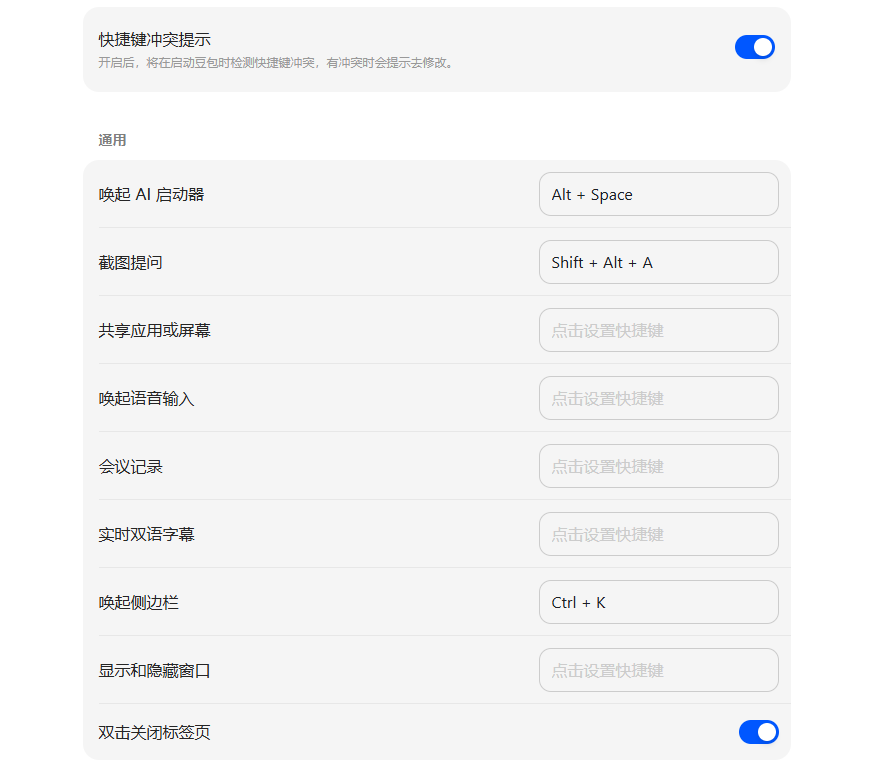
Task: Click the shortcut box for 唤起语音输入
Action: (x=658, y=398)
